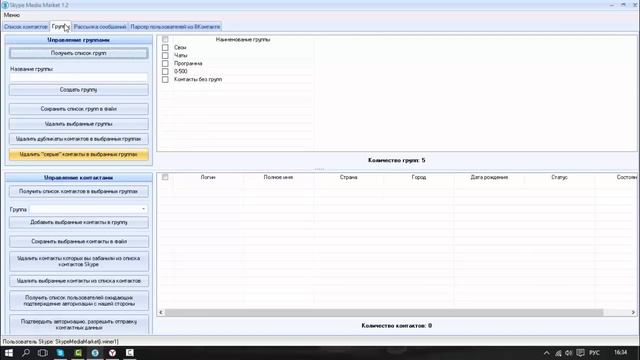640x360 pixels.
Task: Click 'Сохранить выбранные контакты в файл' button
Action: point(79,242)
